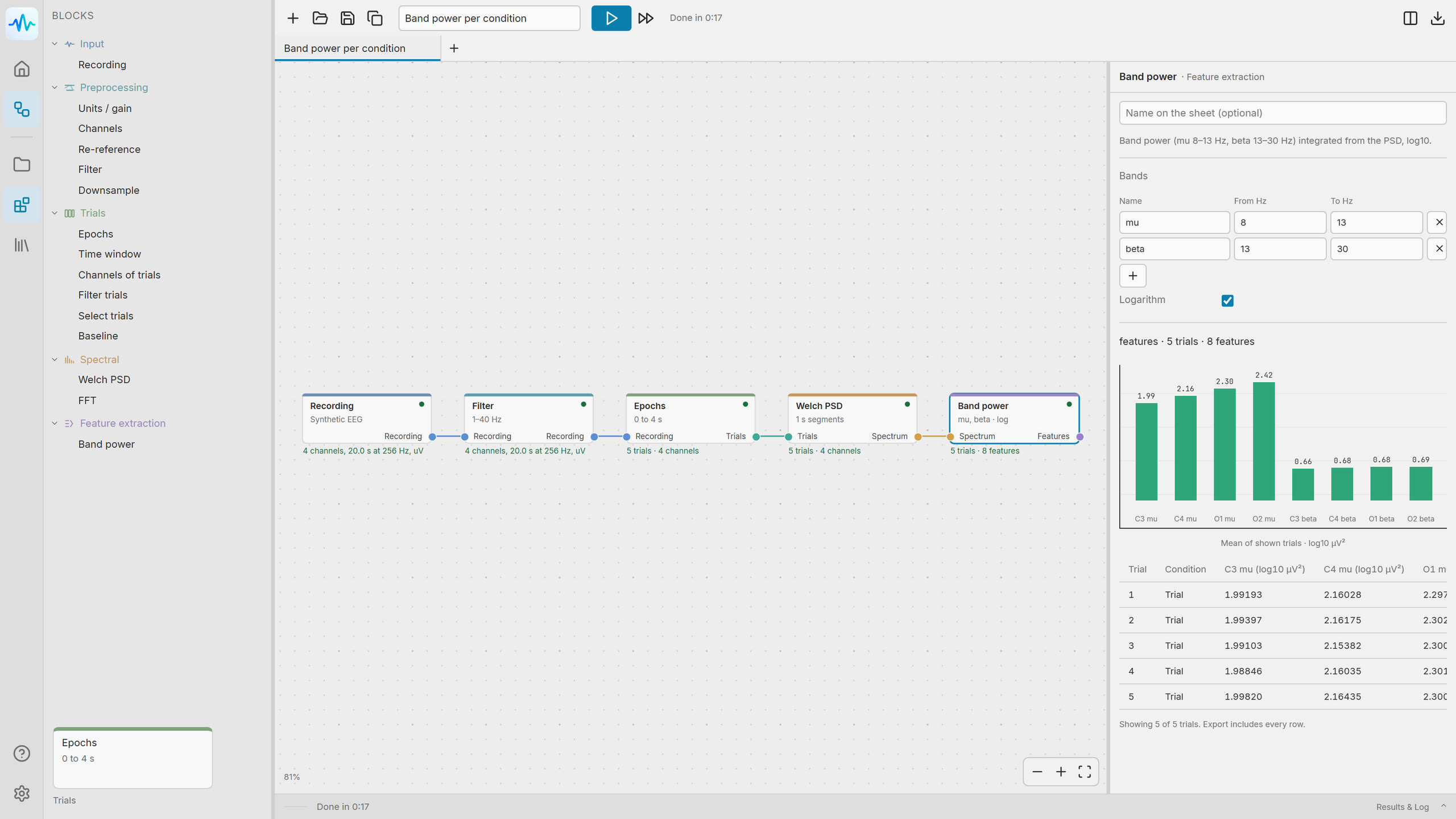Click the mu band To Hz field
The width and height of the screenshot is (1456, 819).
[1376, 222]
